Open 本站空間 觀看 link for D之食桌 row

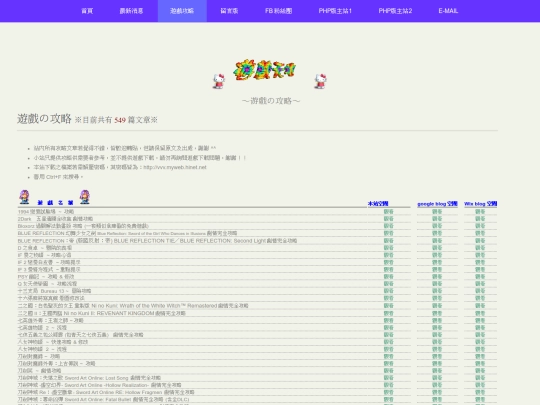[388, 248]
